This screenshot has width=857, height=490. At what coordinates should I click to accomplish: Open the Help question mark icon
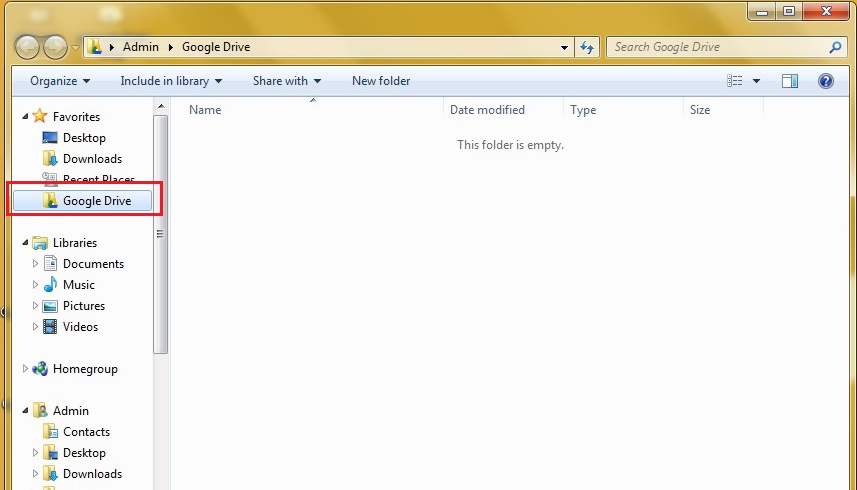tap(826, 81)
